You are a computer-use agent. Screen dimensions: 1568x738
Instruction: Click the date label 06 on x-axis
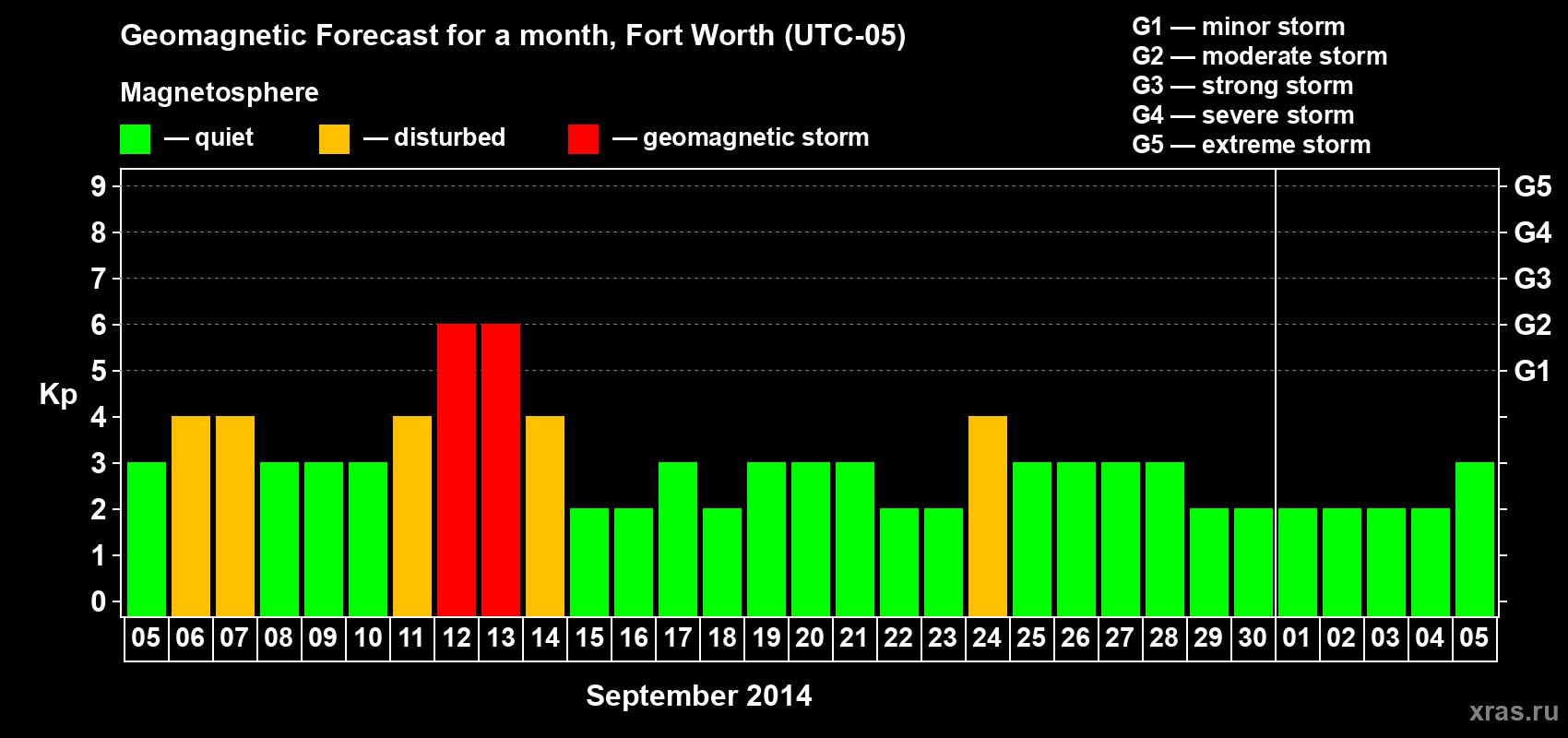click(x=190, y=638)
